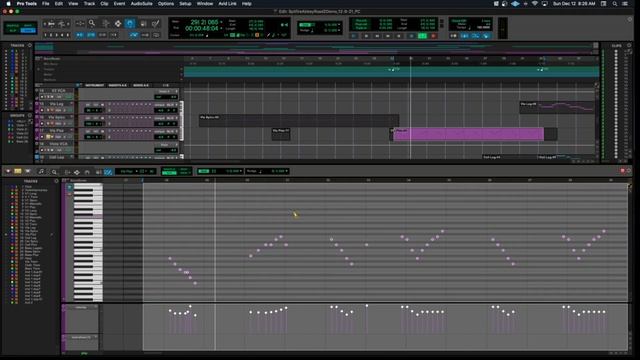Open the Event menu
Screen dimensions: 640x360
click(x=119, y=4)
